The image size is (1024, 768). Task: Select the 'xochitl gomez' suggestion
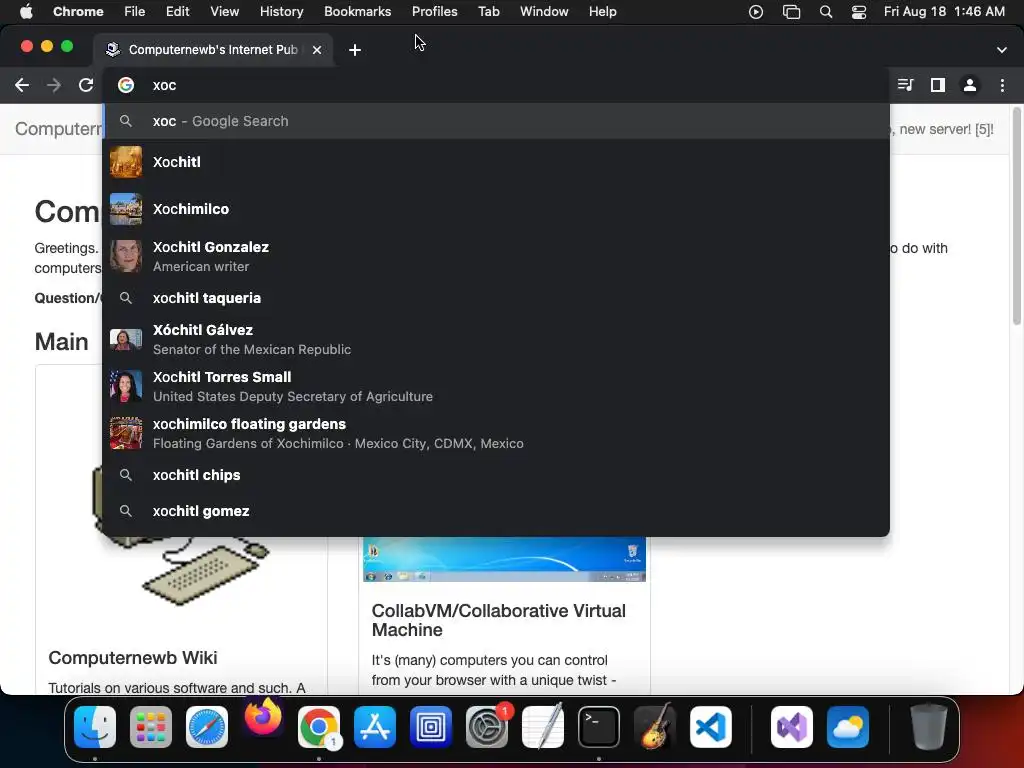pos(496,511)
